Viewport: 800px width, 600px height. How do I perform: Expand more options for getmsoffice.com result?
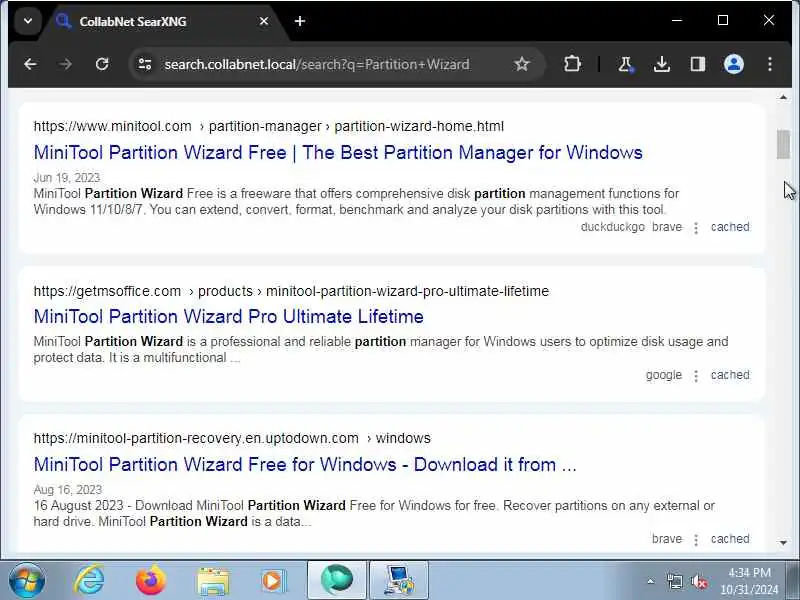696,376
